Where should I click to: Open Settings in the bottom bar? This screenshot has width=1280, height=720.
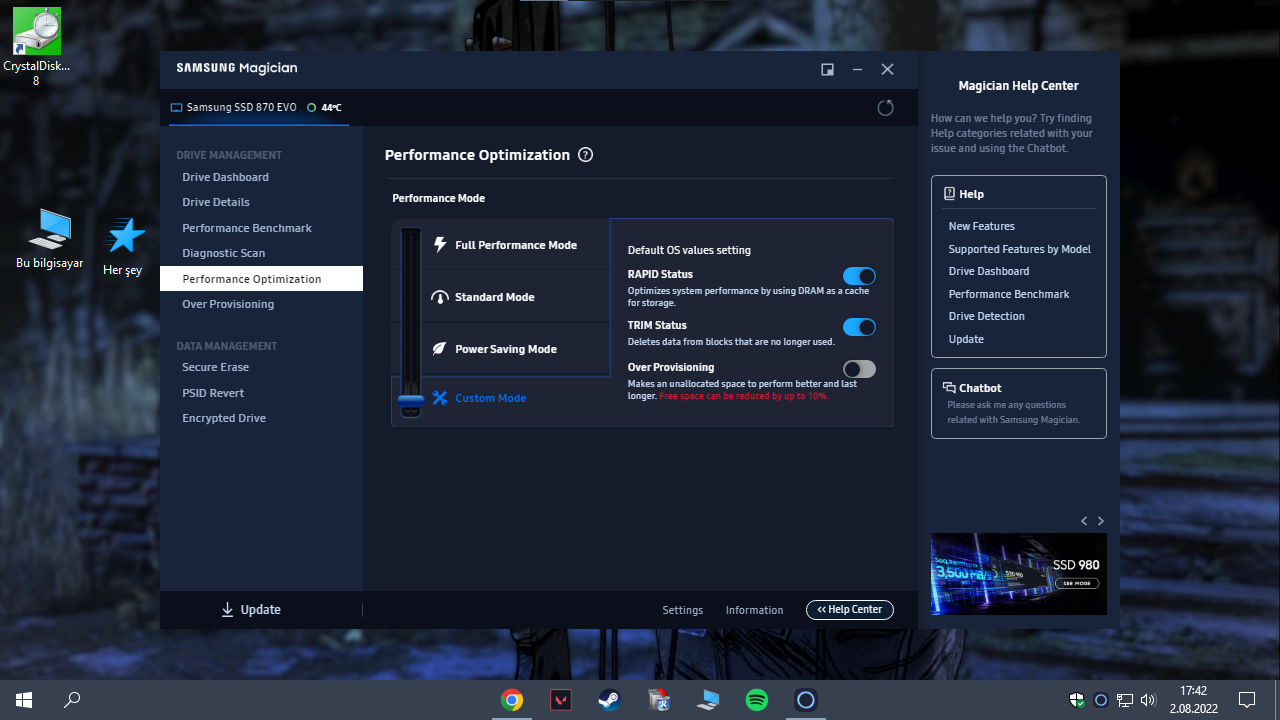683,610
